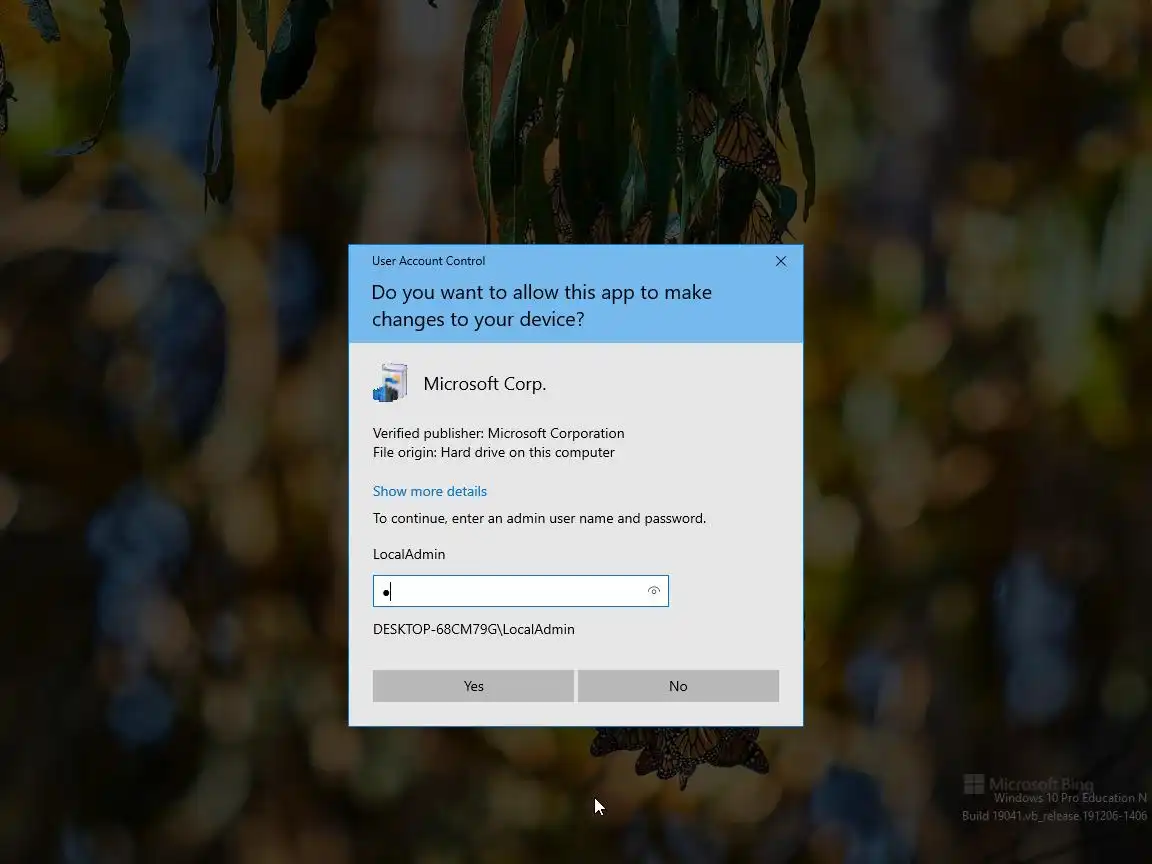The image size is (1152, 864).
Task: Focus the admin password input field
Action: 520,591
